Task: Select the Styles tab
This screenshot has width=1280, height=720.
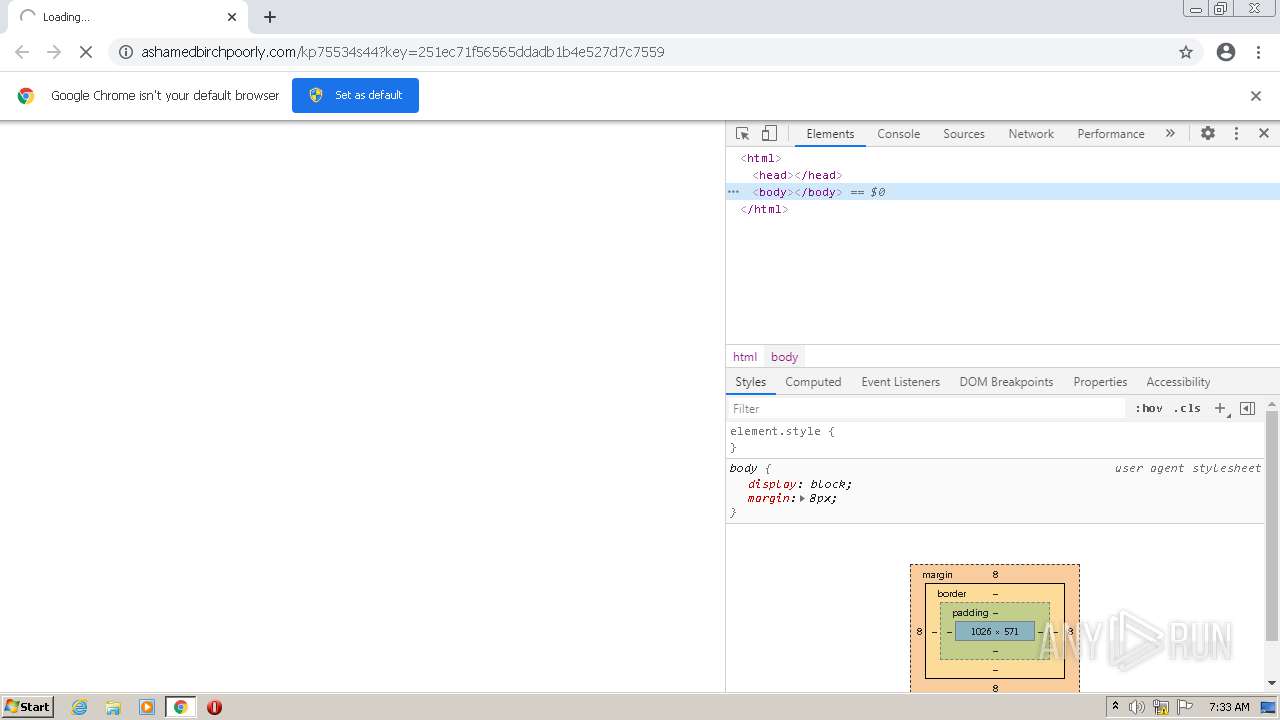Action: (x=750, y=382)
